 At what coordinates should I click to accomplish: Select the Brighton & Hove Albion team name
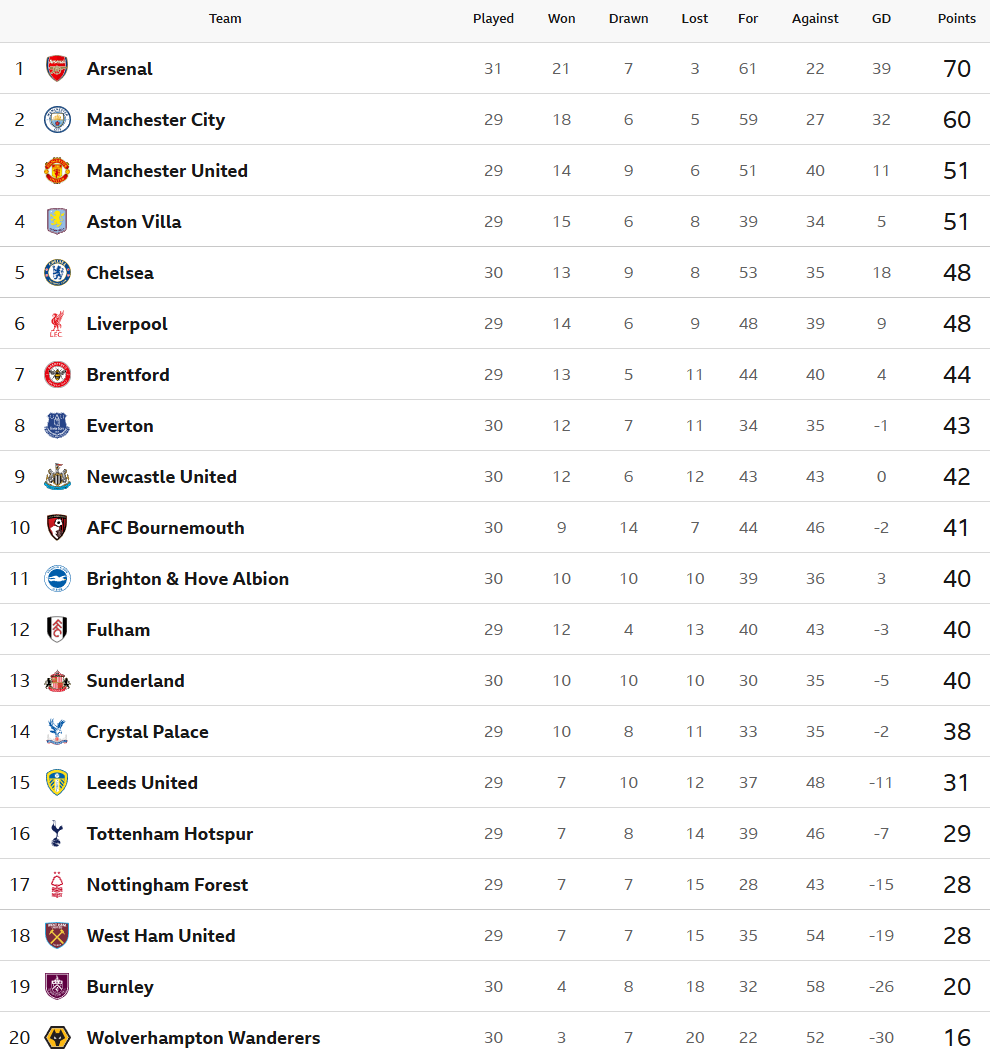click(x=188, y=579)
